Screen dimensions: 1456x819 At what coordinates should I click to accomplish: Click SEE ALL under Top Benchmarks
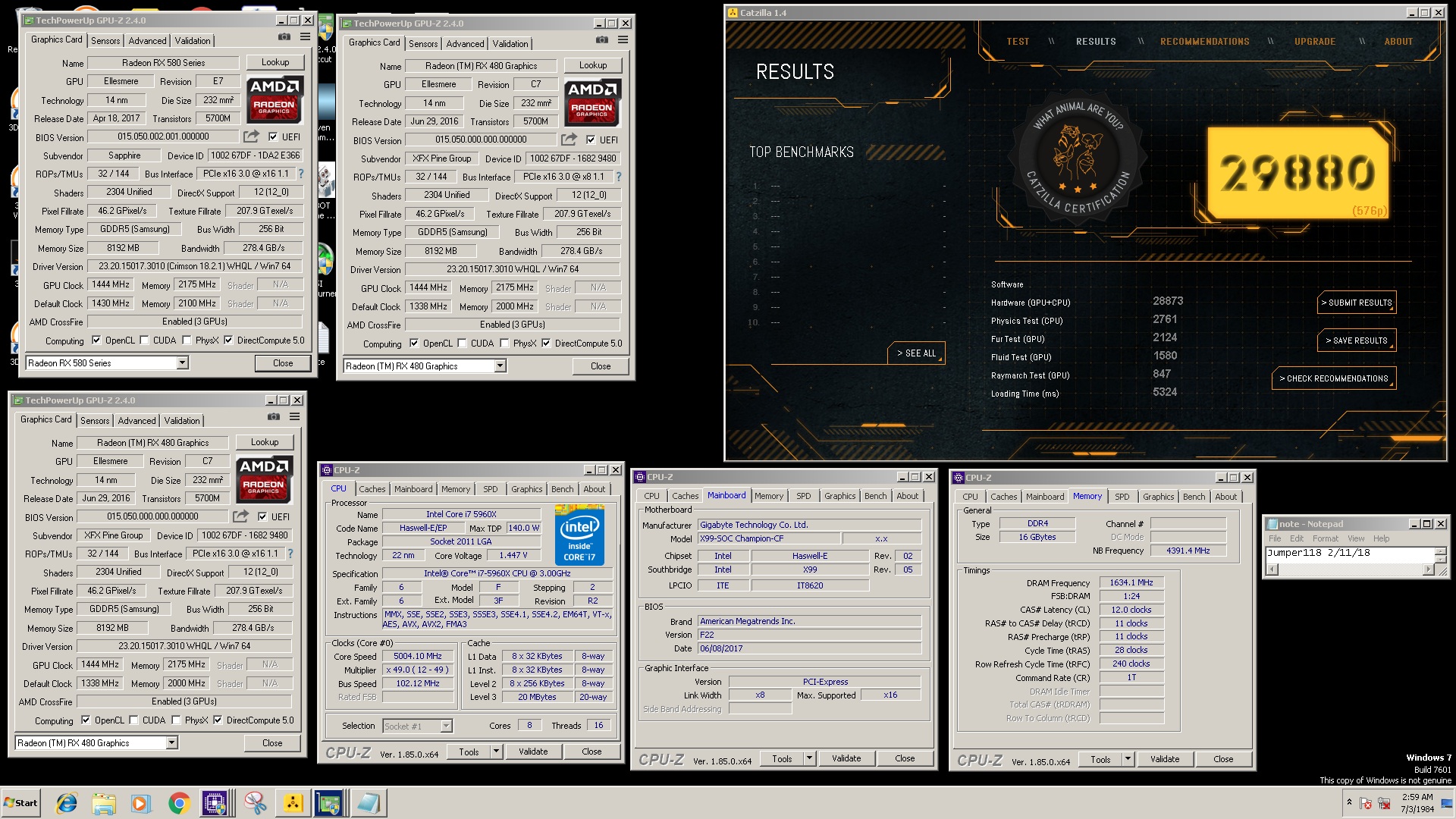pos(916,353)
